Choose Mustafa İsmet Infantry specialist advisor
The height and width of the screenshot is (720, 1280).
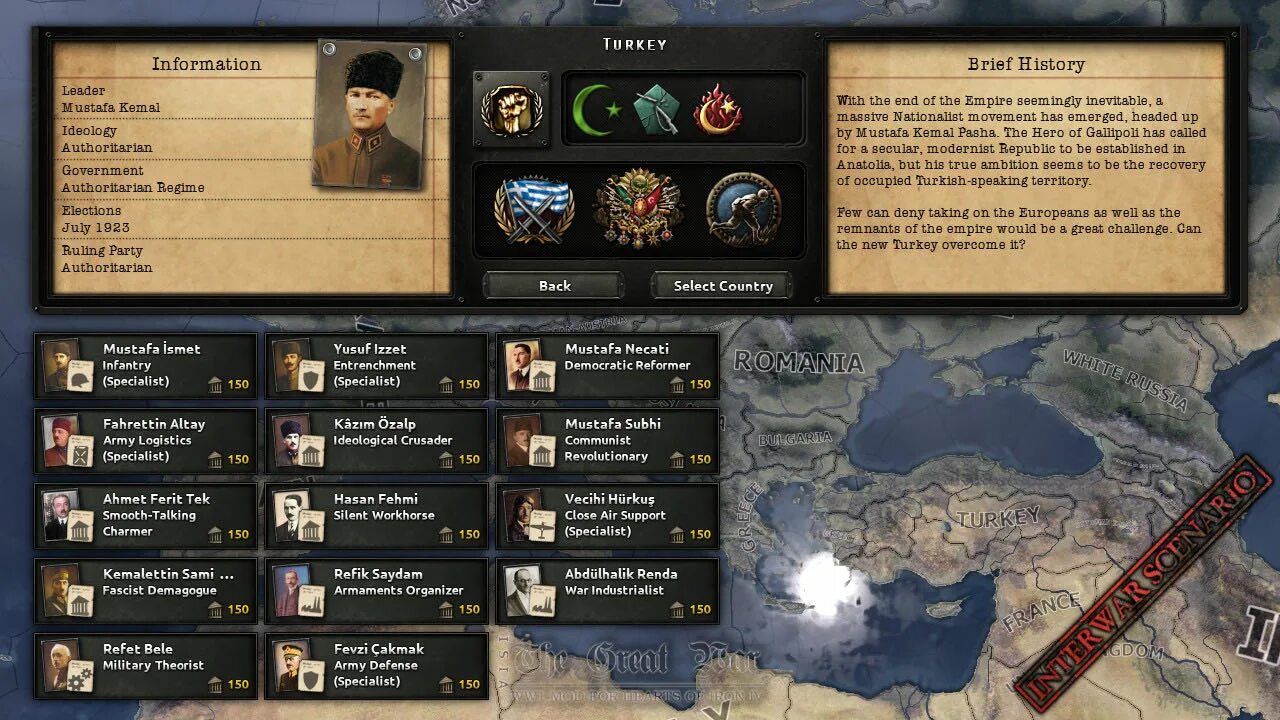pyautogui.click(x=146, y=366)
